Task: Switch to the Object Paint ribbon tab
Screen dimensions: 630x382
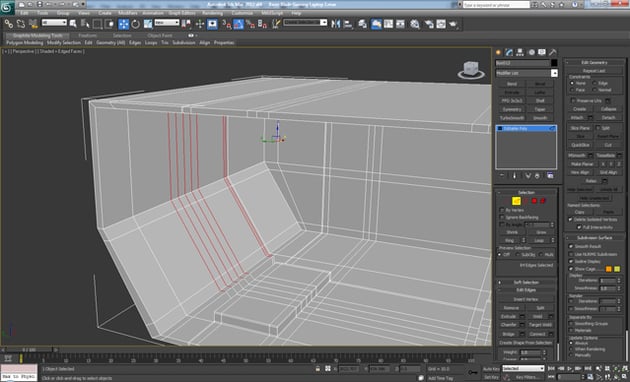Action: pyautogui.click(x=160, y=35)
